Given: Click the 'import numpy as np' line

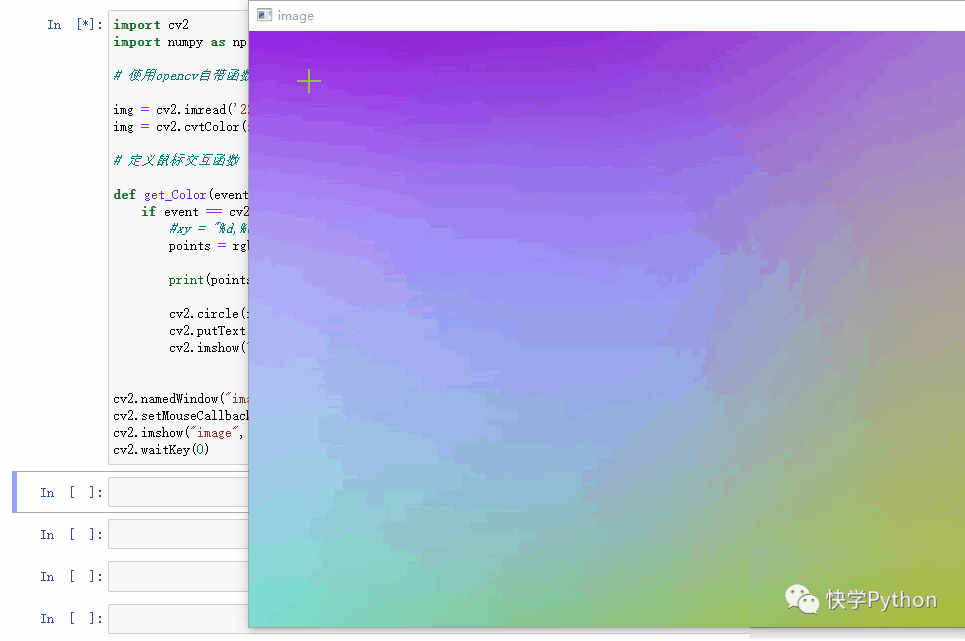Looking at the screenshot, I should pos(180,42).
